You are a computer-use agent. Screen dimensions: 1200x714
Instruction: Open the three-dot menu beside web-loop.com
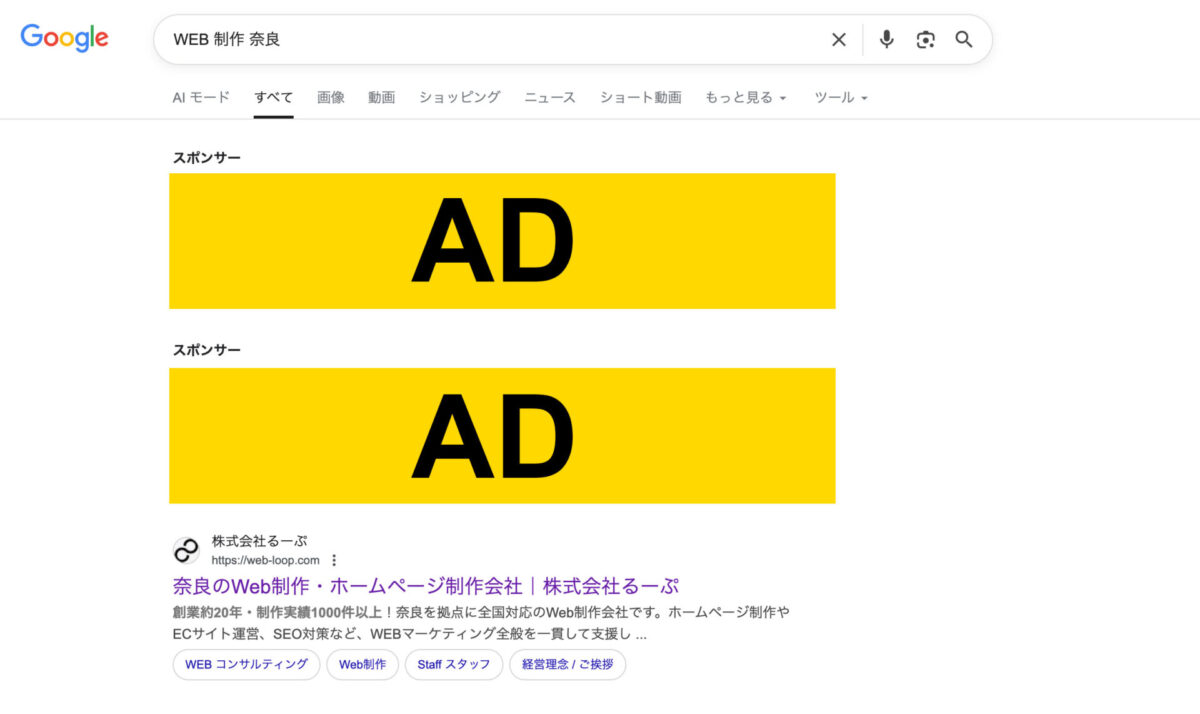[334, 560]
